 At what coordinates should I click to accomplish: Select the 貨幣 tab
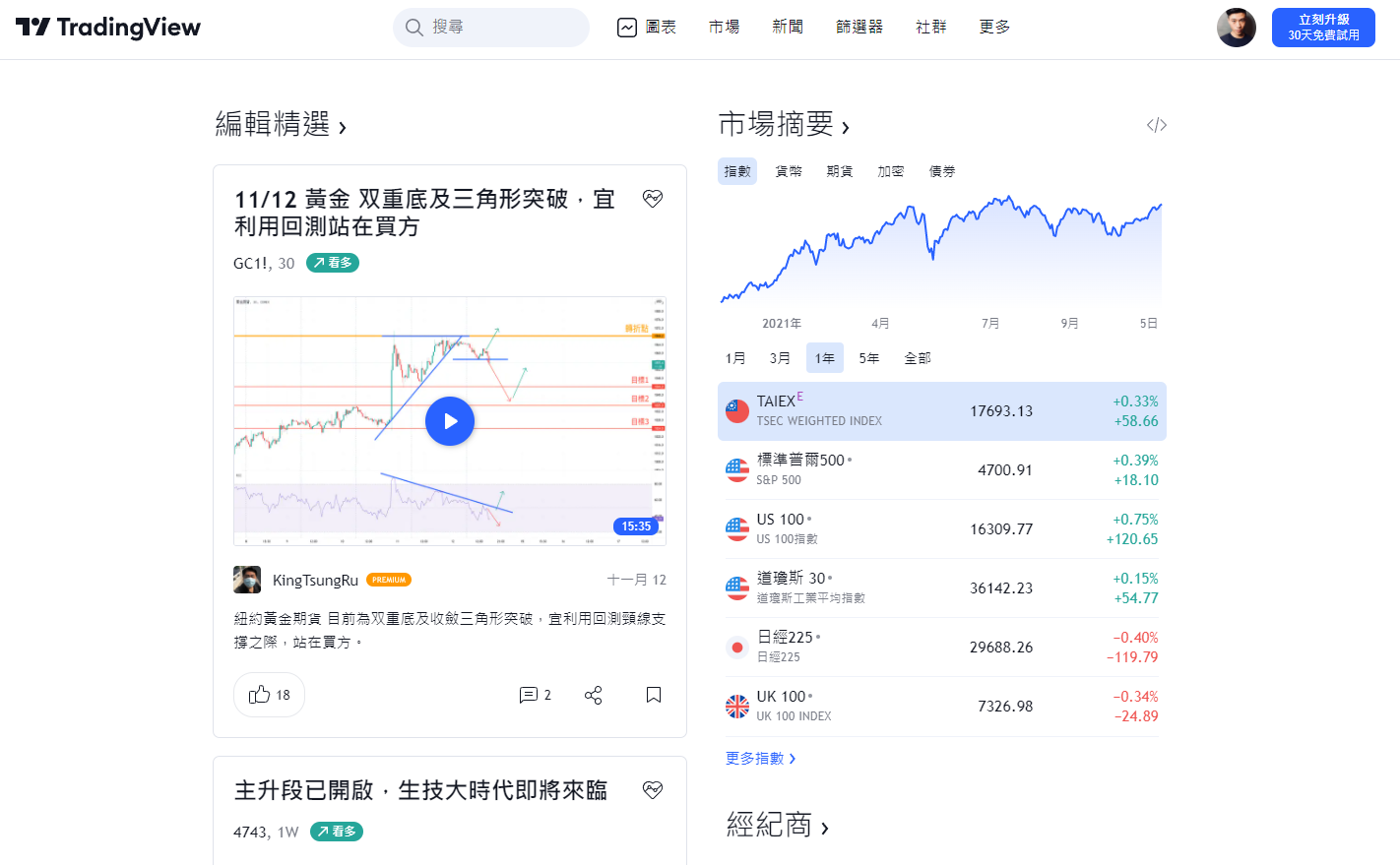[789, 171]
